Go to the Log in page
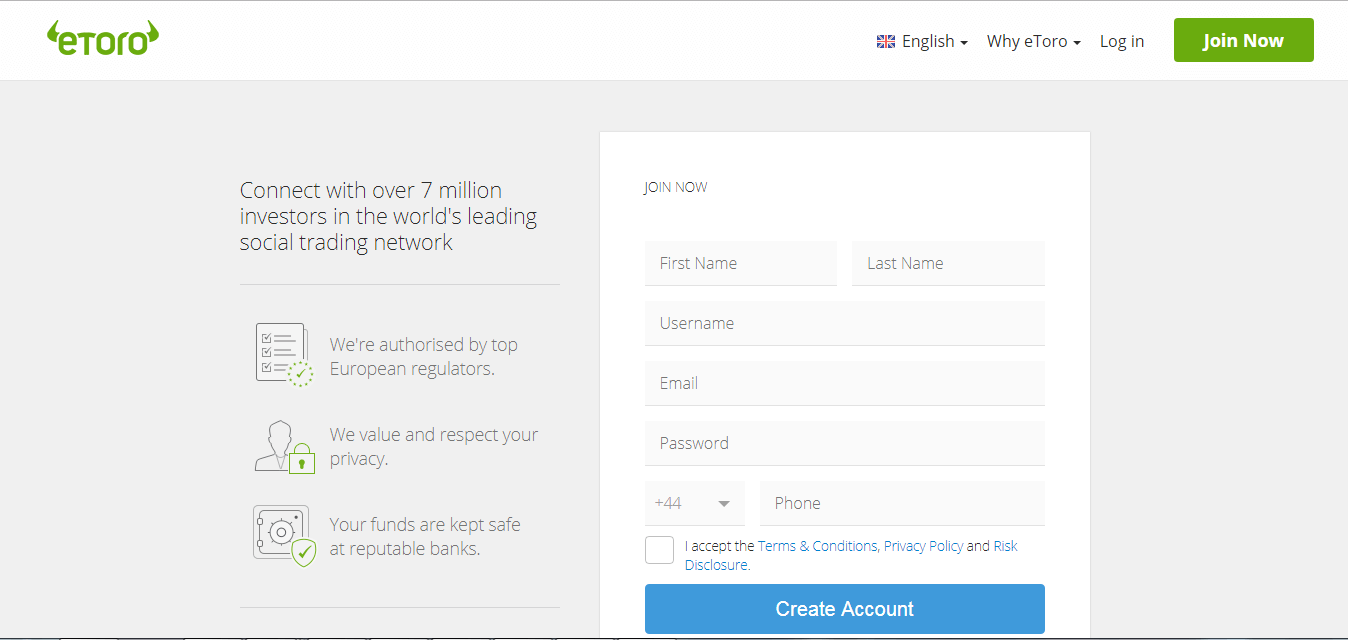This screenshot has height=640, width=1348. coord(1122,41)
